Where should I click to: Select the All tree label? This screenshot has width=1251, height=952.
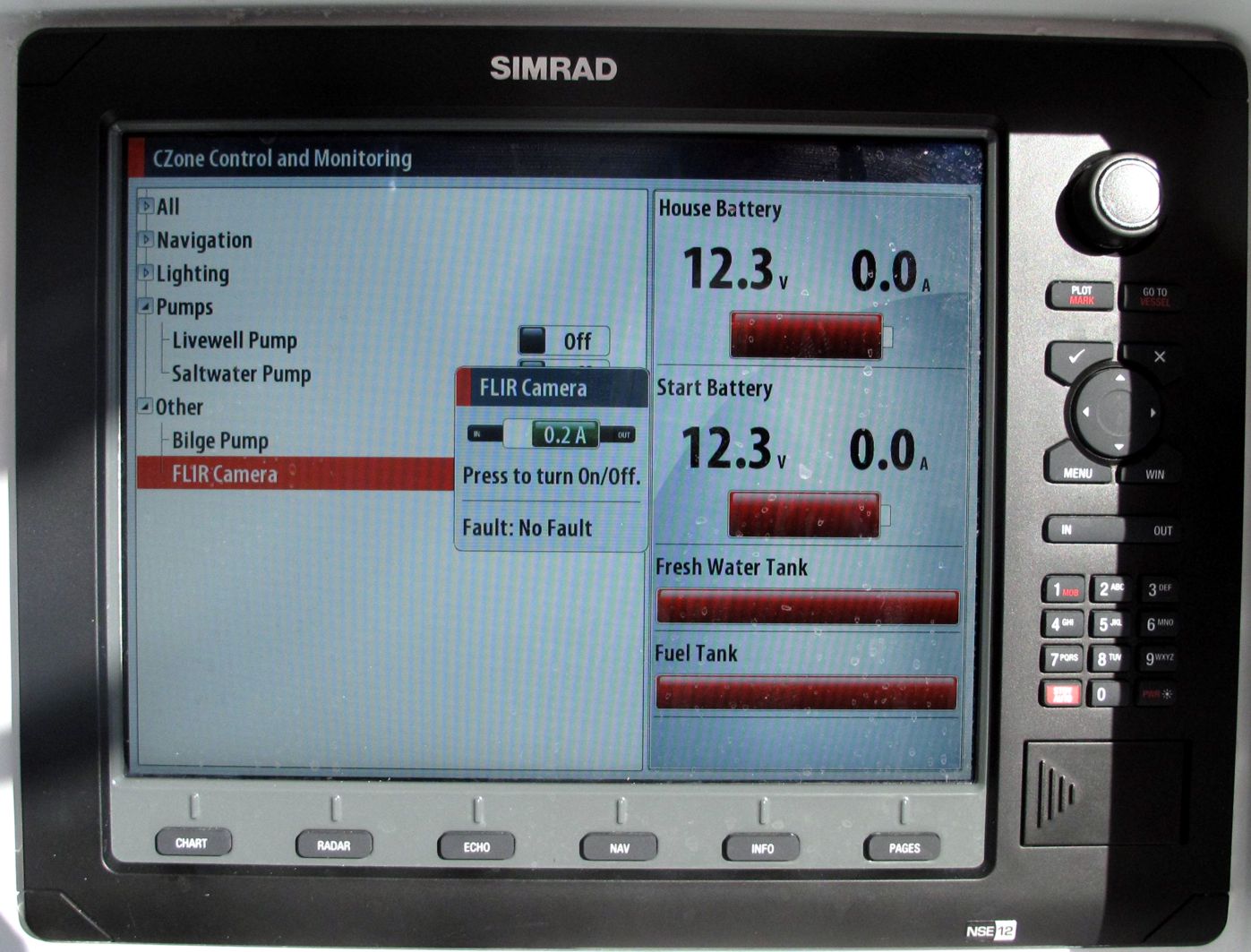point(168,207)
